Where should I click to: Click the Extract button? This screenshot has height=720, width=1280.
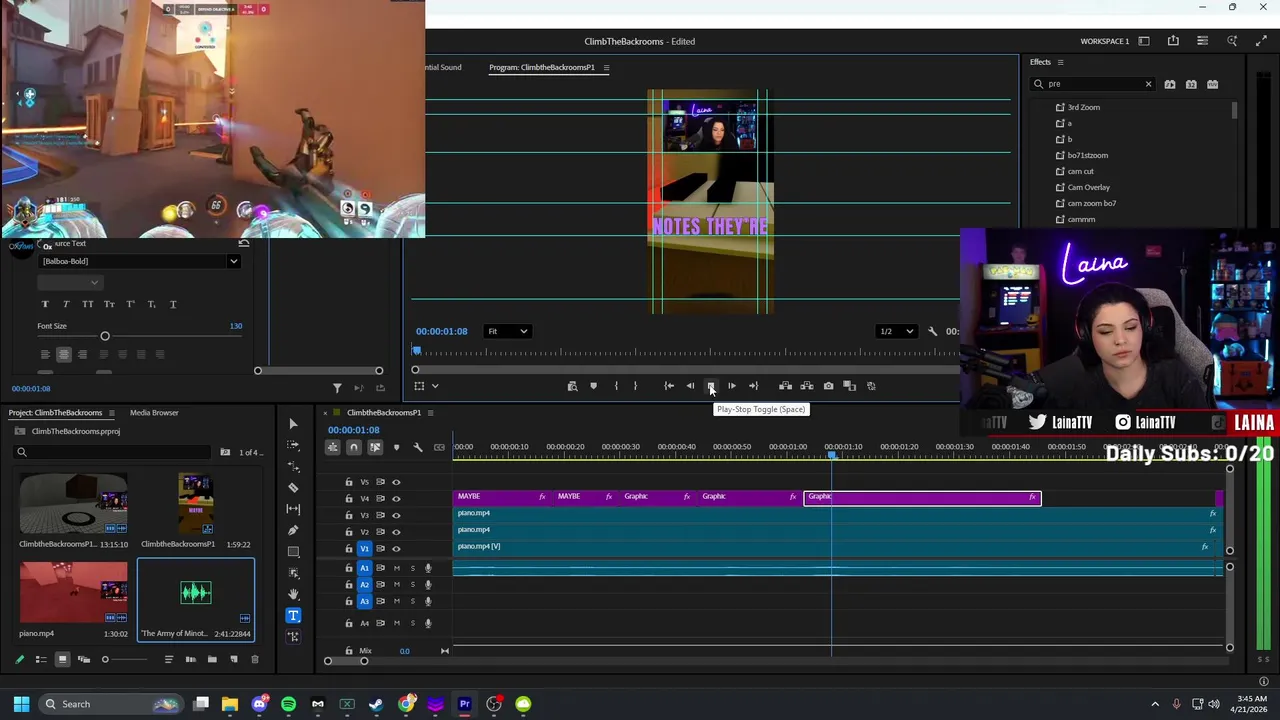807,386
